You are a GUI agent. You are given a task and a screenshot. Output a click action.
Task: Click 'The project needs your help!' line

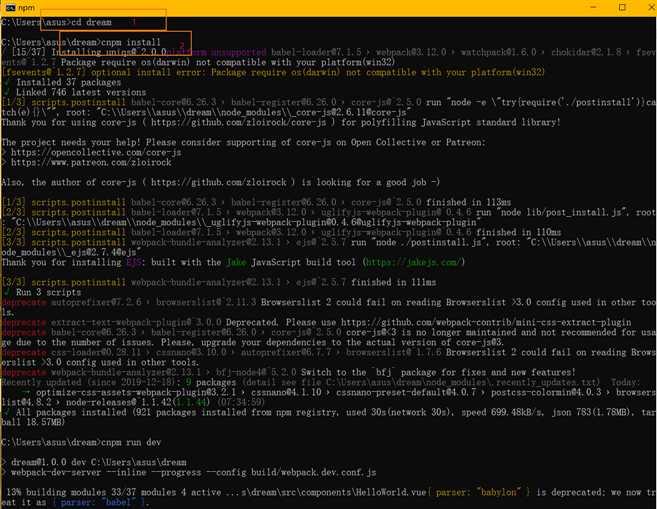[x=243, y=142]
